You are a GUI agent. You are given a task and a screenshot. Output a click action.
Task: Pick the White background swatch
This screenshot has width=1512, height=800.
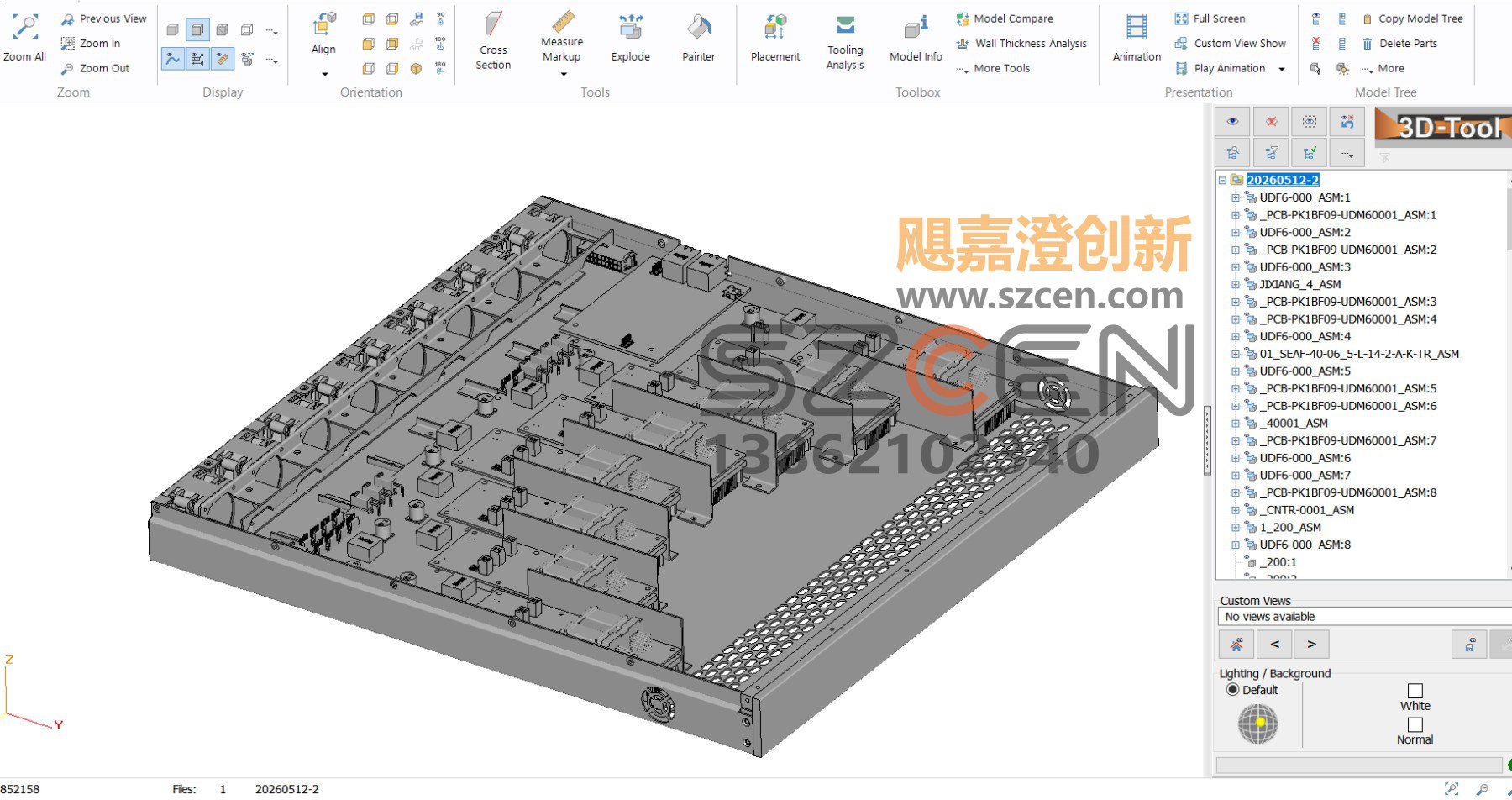pyautogui.click(x=1415, y=691)
